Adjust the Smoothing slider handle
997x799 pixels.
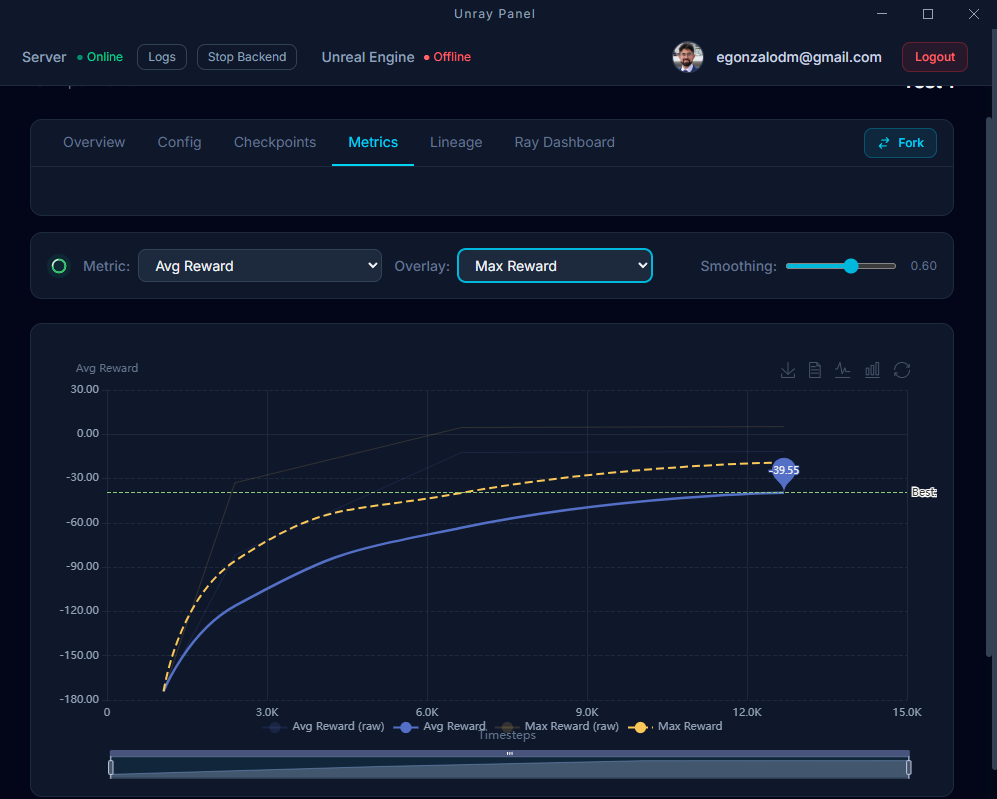click(x=852, y=266)
